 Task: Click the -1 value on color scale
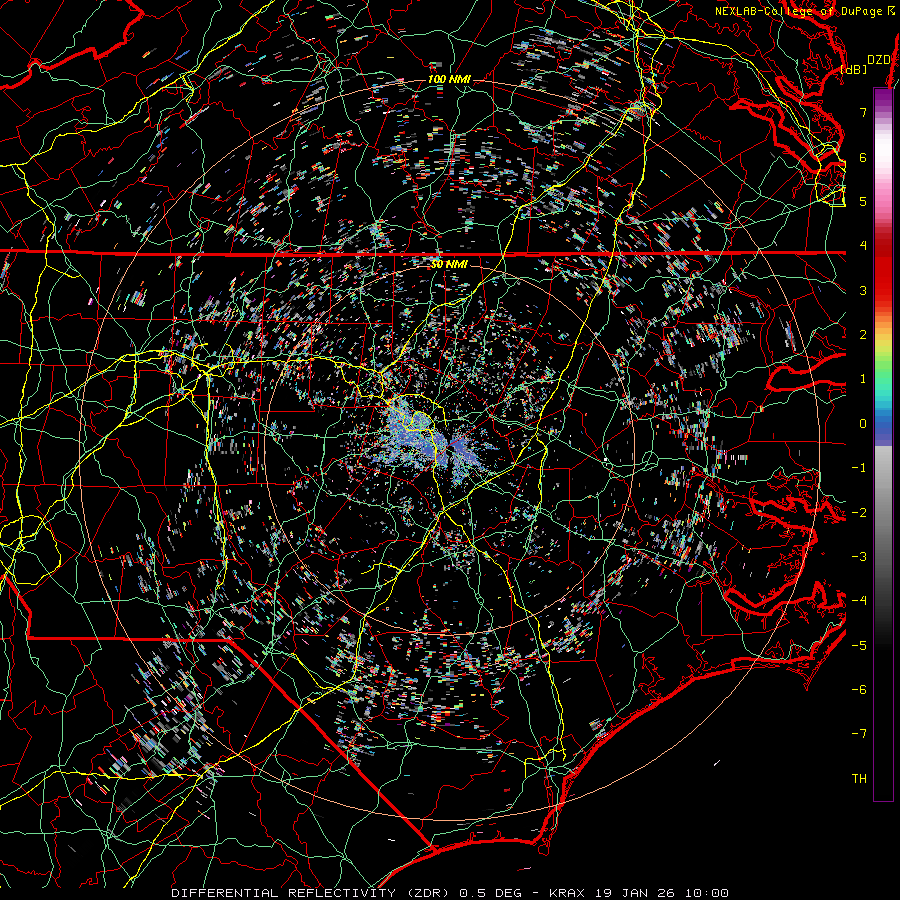click(x=859, y=468)
